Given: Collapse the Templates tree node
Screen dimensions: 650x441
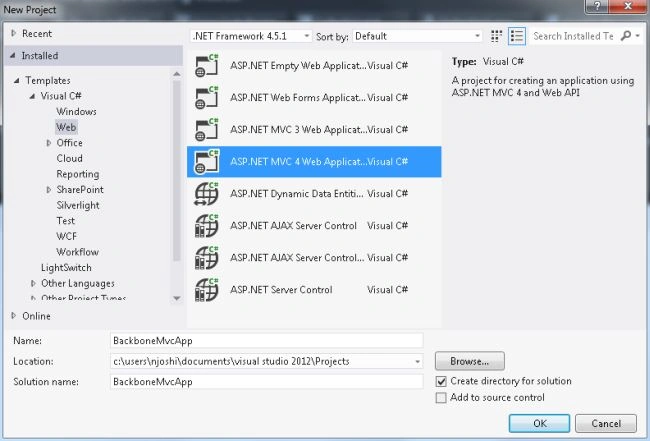Looking at the screenshot, I should [x=17, y=80].
